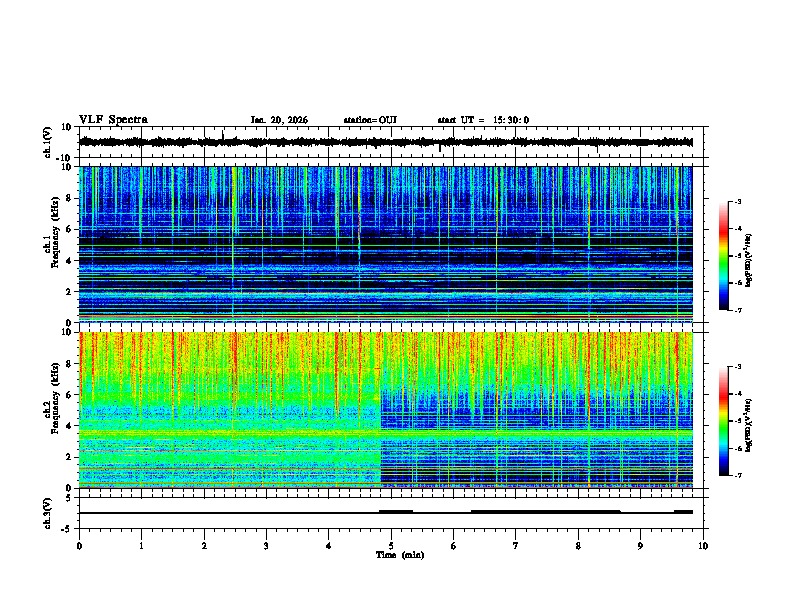The width and height of the screenshot is (792, 612).
Task: Click the ch.2 colorbar "log(PSD)" units label
Action: pyautogui.click(x=749, y=425)
